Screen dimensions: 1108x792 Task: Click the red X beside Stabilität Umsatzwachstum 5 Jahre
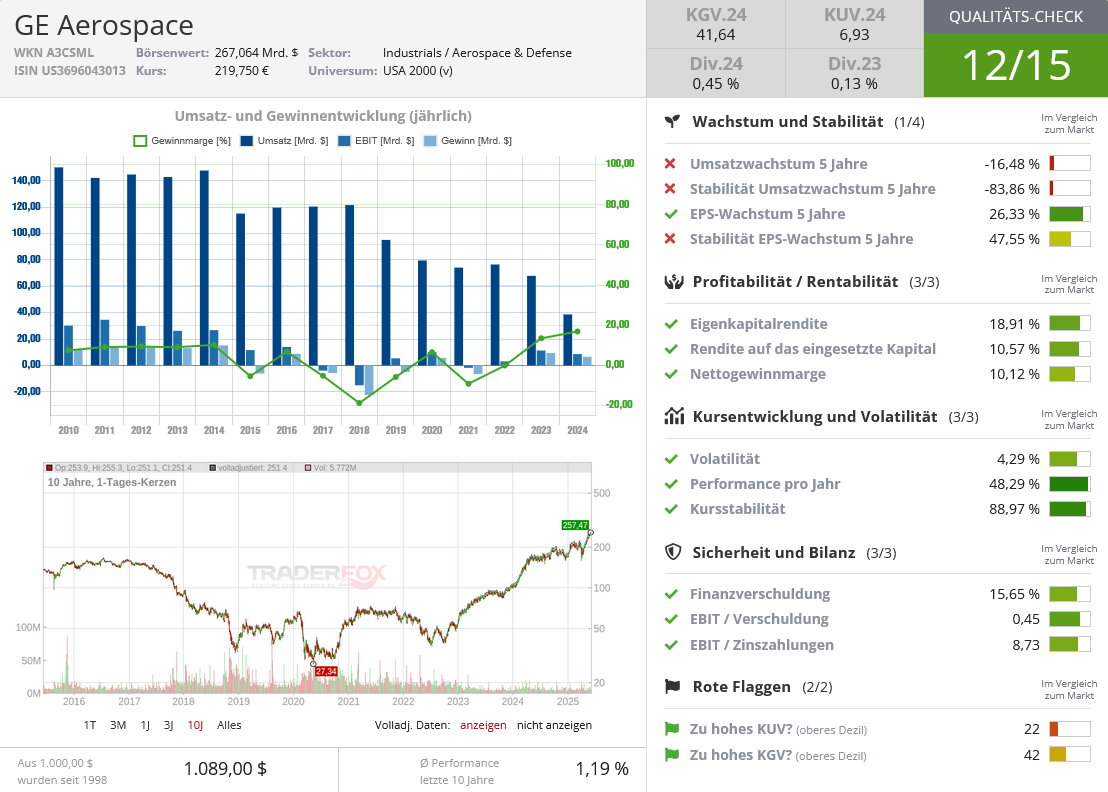[671, 189]
